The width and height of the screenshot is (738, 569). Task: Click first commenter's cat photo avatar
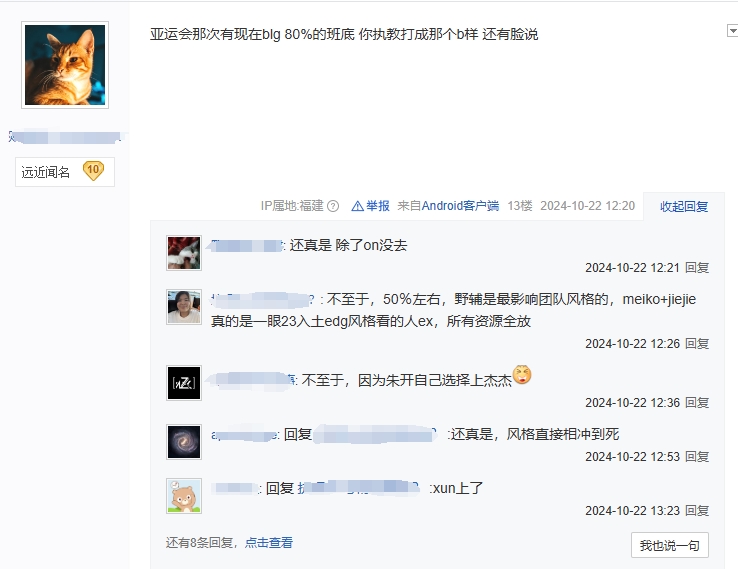[x=184, y=253]
